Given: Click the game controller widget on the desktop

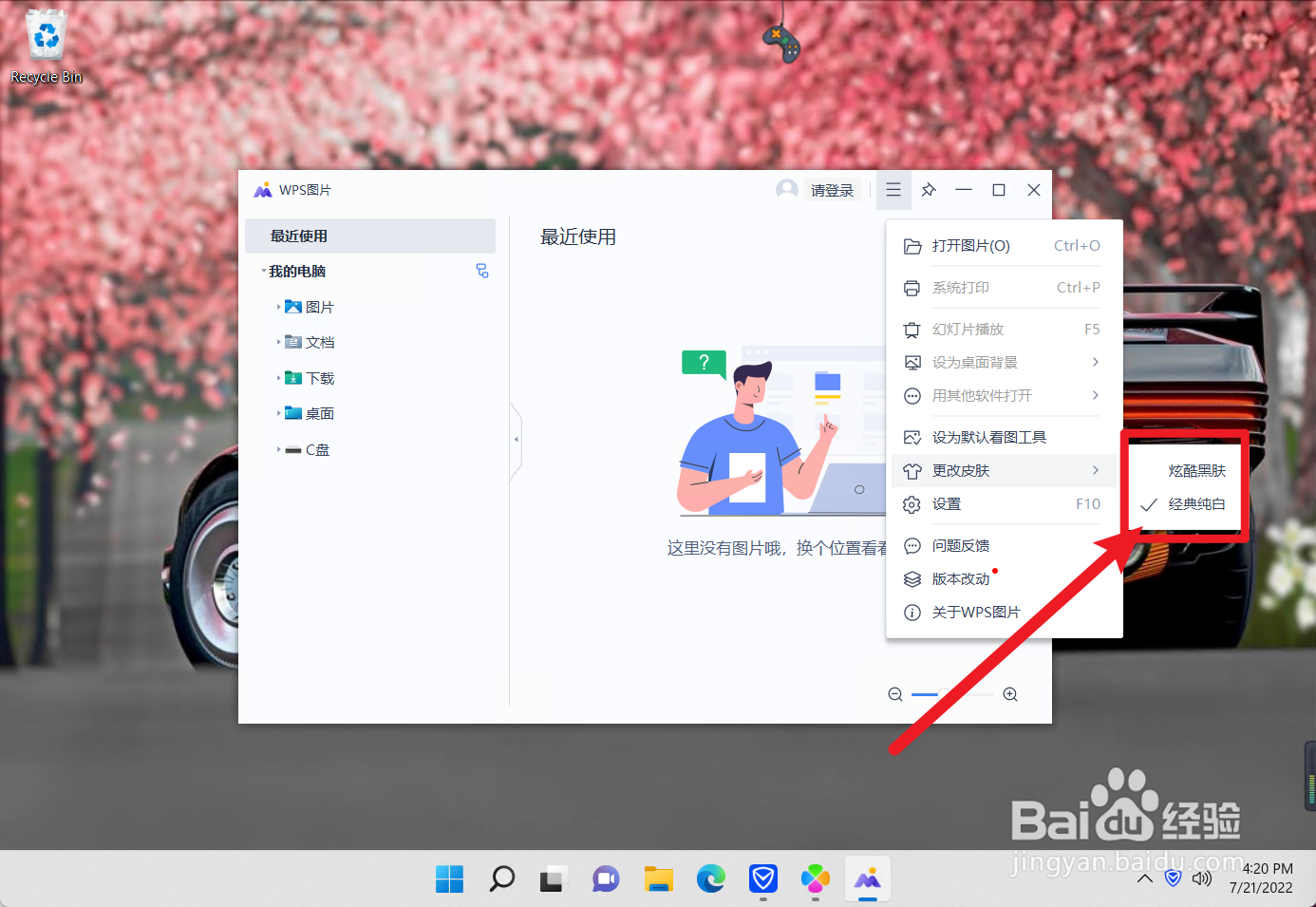Looking at the screenshot, I should coord(780,43).
